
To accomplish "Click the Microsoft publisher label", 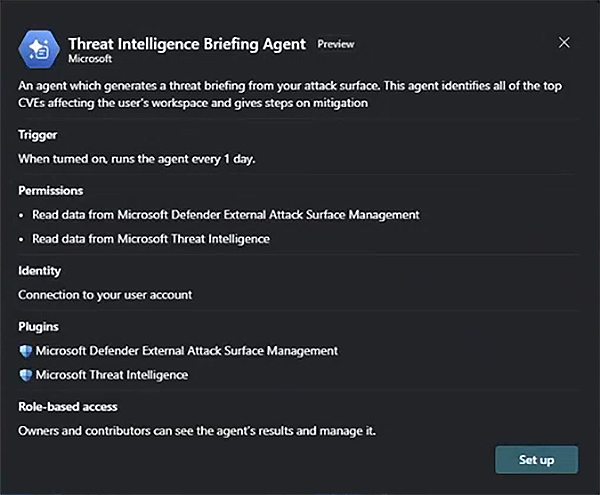I will 90,59.
